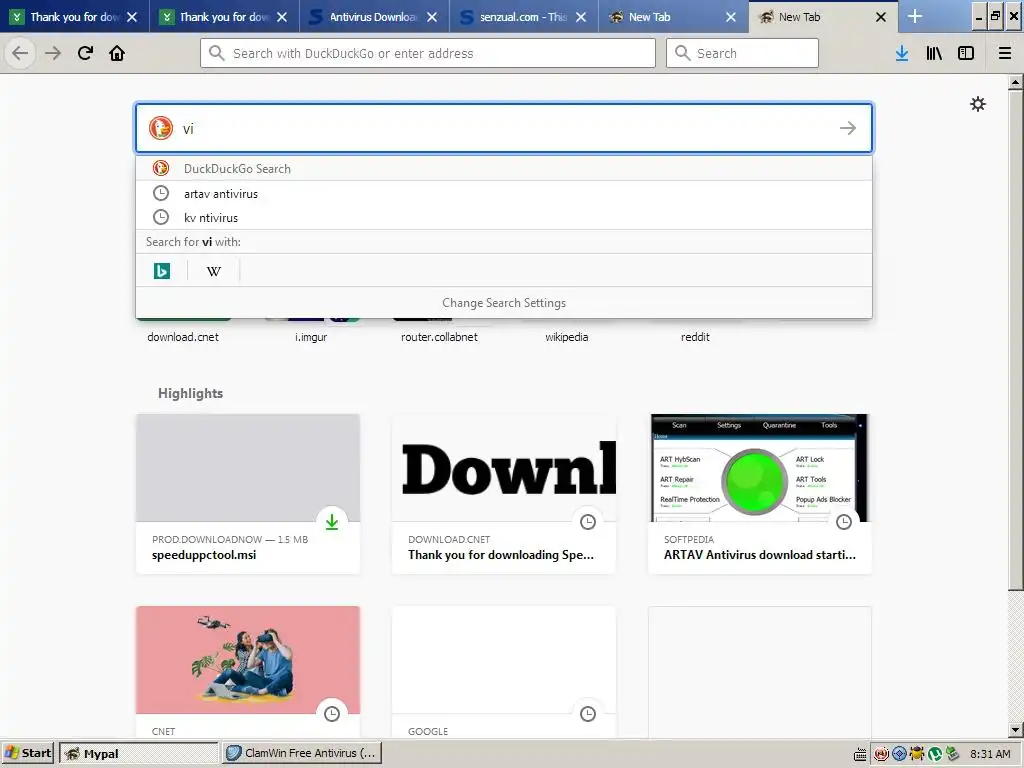The height and width of the screenshot is (768, 1024).
Task: Select the DuckDuckGo Search suggestion row
Action: pos(504,168)
